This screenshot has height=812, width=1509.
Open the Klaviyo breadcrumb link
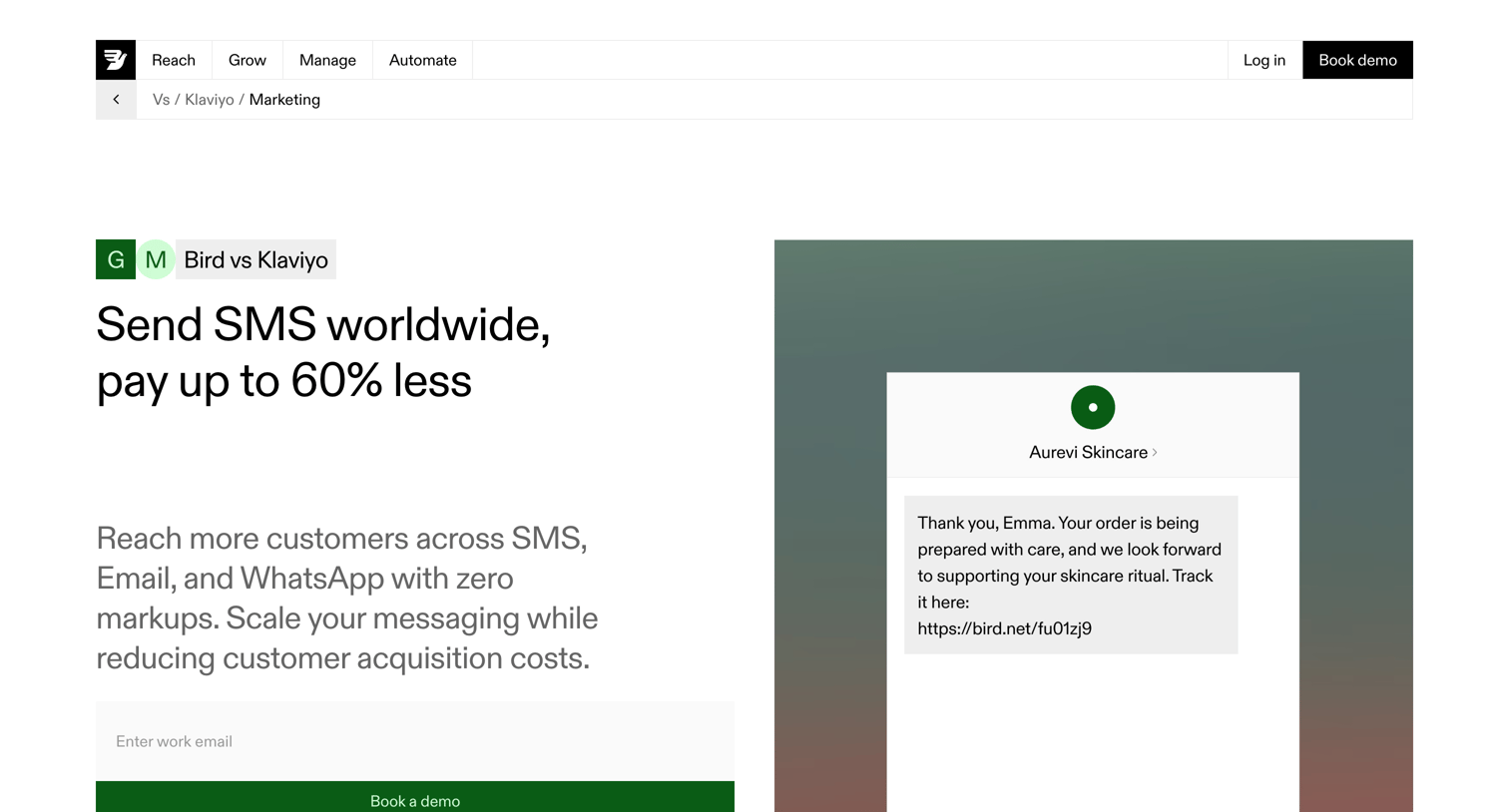point(210,100)
